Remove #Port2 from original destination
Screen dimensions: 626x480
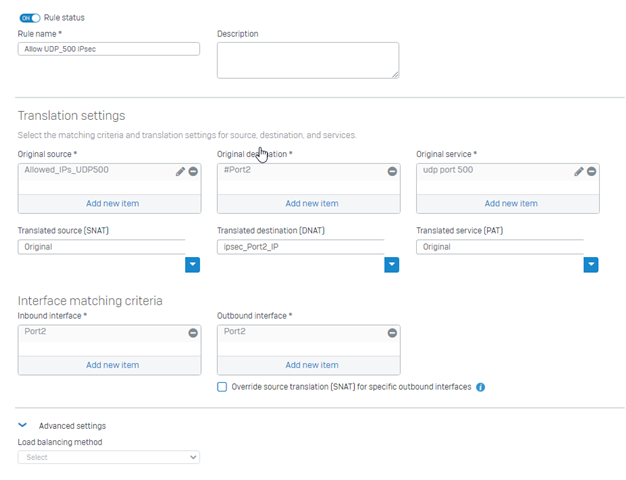pyautogui.click(x=392, y=171)
